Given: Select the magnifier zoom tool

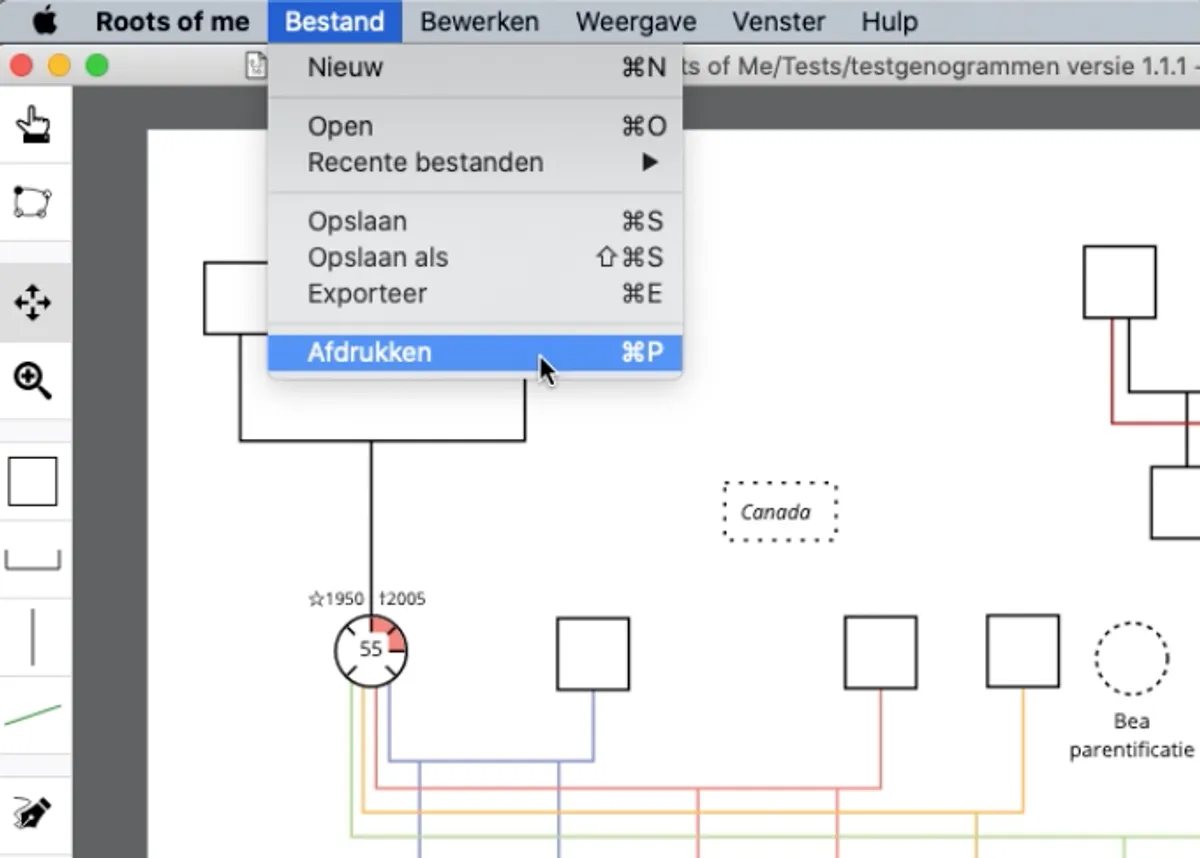Looking at the screenshot, I should [x=33, y=381].
